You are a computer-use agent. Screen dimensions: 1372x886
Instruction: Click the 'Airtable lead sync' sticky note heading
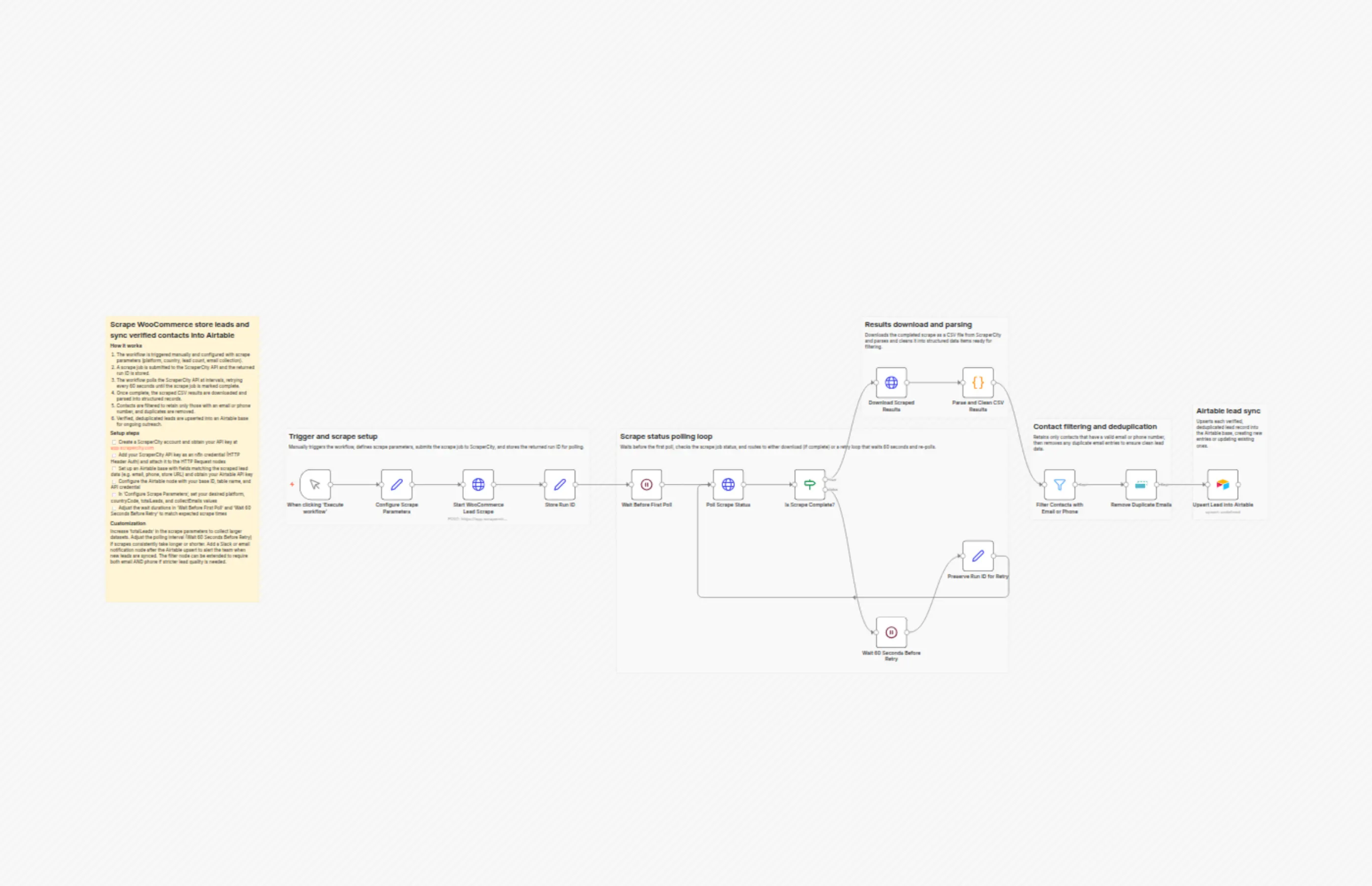[x=1228, y=411]
